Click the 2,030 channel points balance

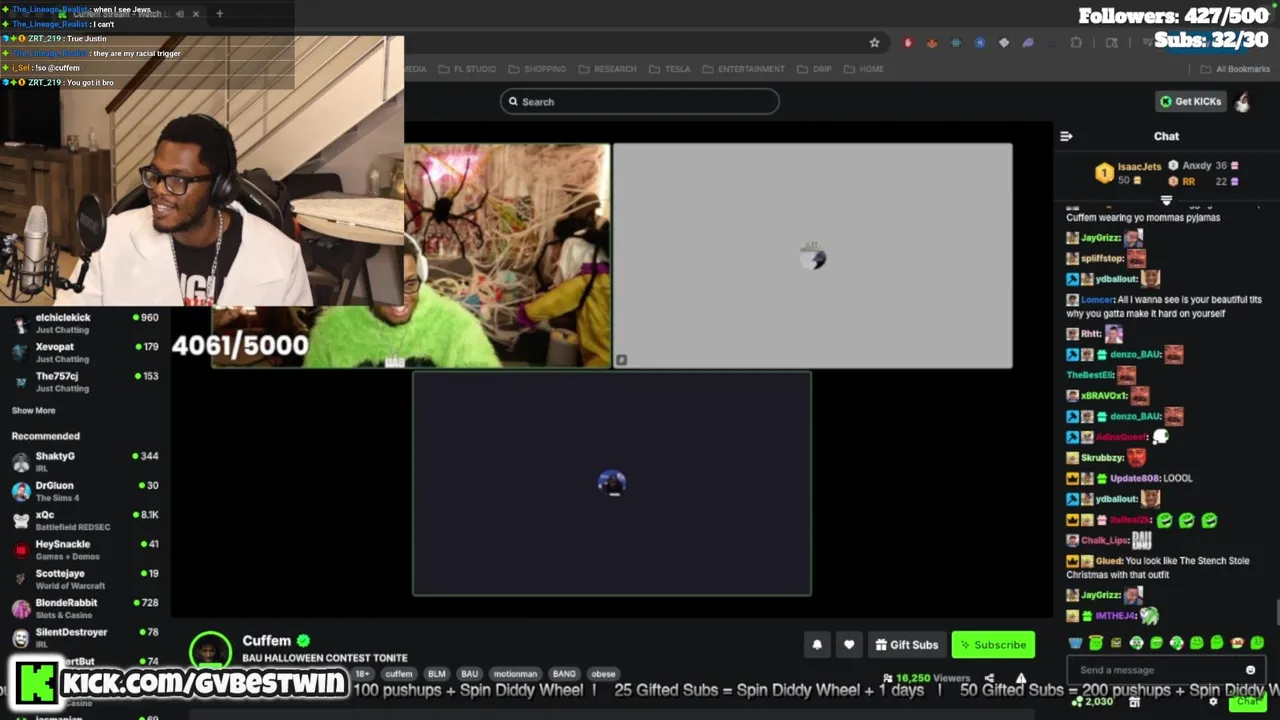1093,702
